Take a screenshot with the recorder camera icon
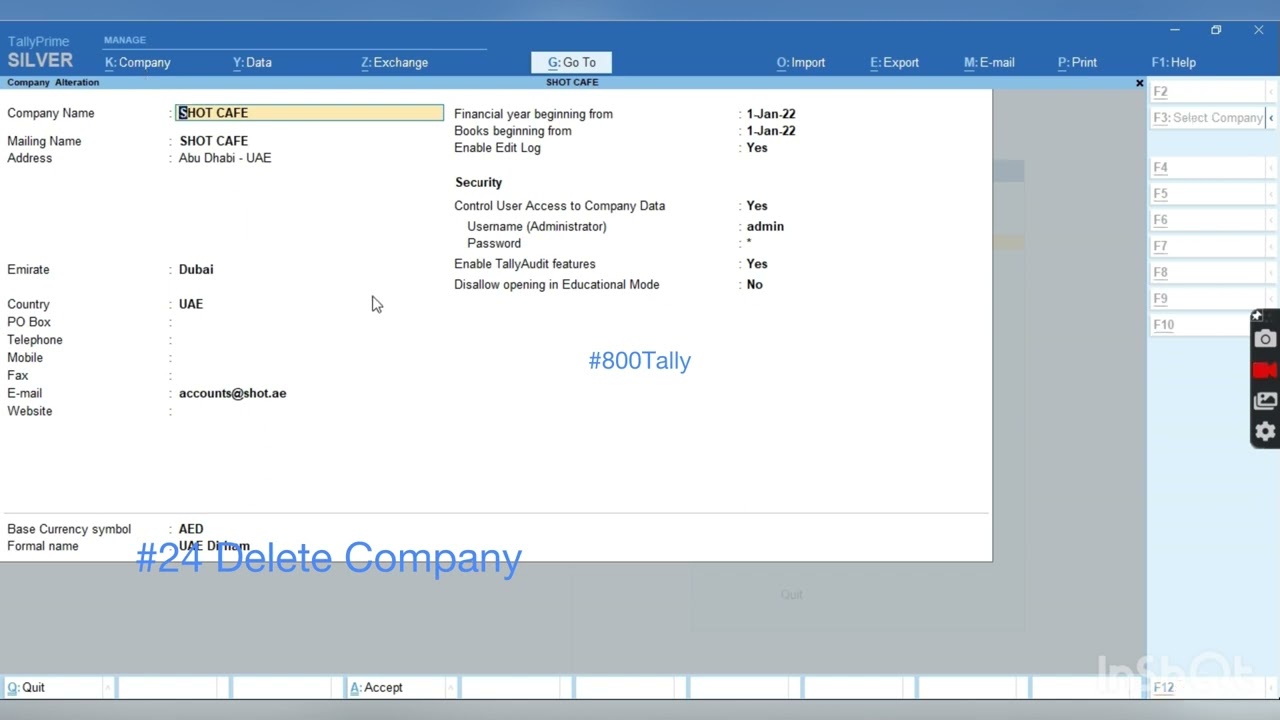The width and height of the screenshot is (1280, 720). coord(1265,339)
